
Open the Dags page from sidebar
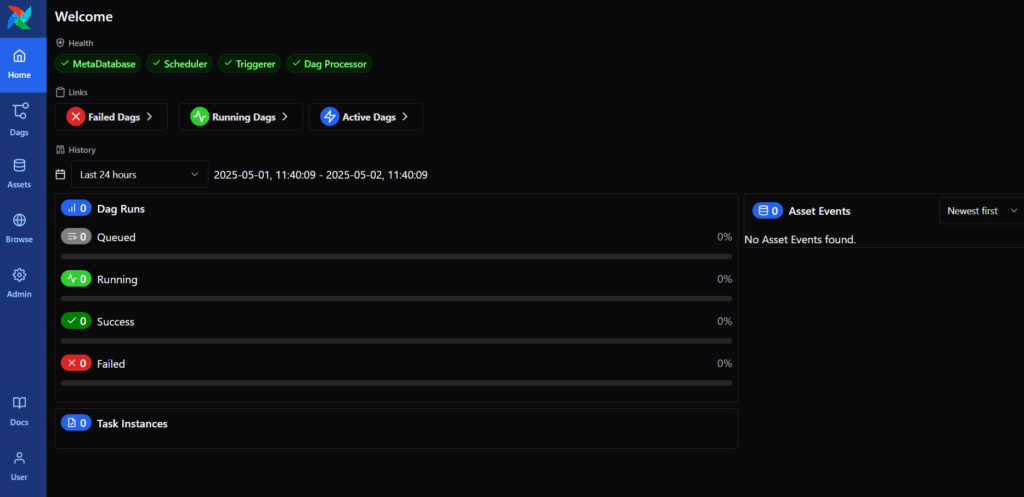(x=19, y=118)
